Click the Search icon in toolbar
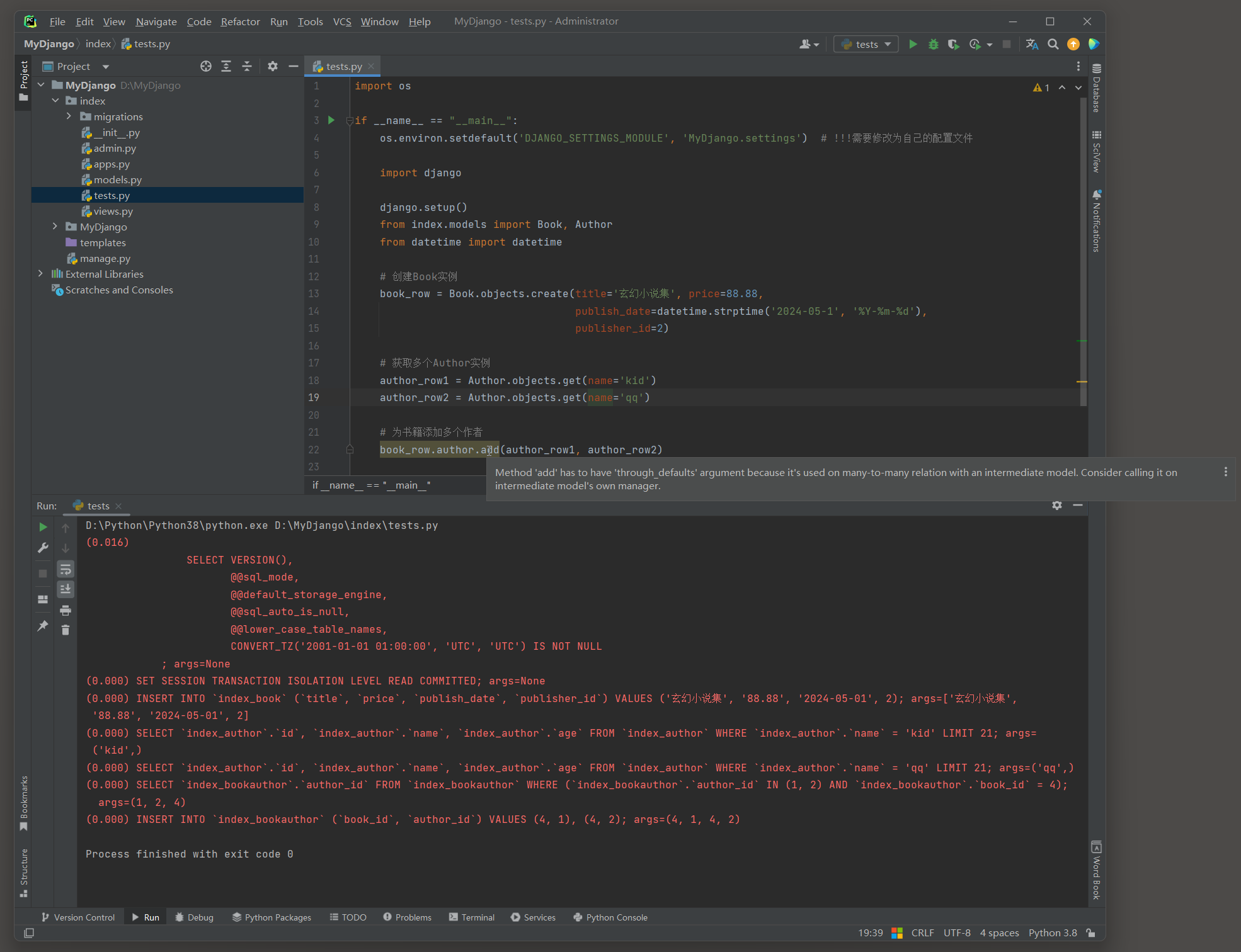This screenshot has height=952, width=1241. coord(1053,44)
